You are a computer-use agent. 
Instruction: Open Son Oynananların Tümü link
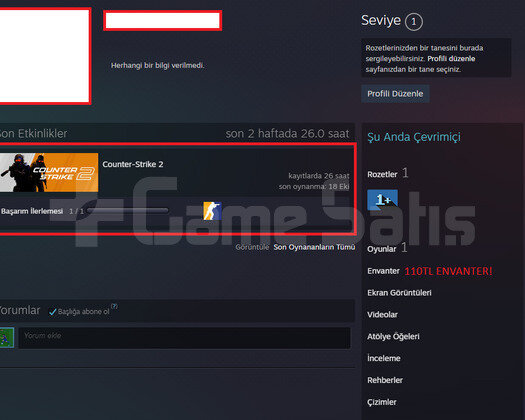click(314, 247)
